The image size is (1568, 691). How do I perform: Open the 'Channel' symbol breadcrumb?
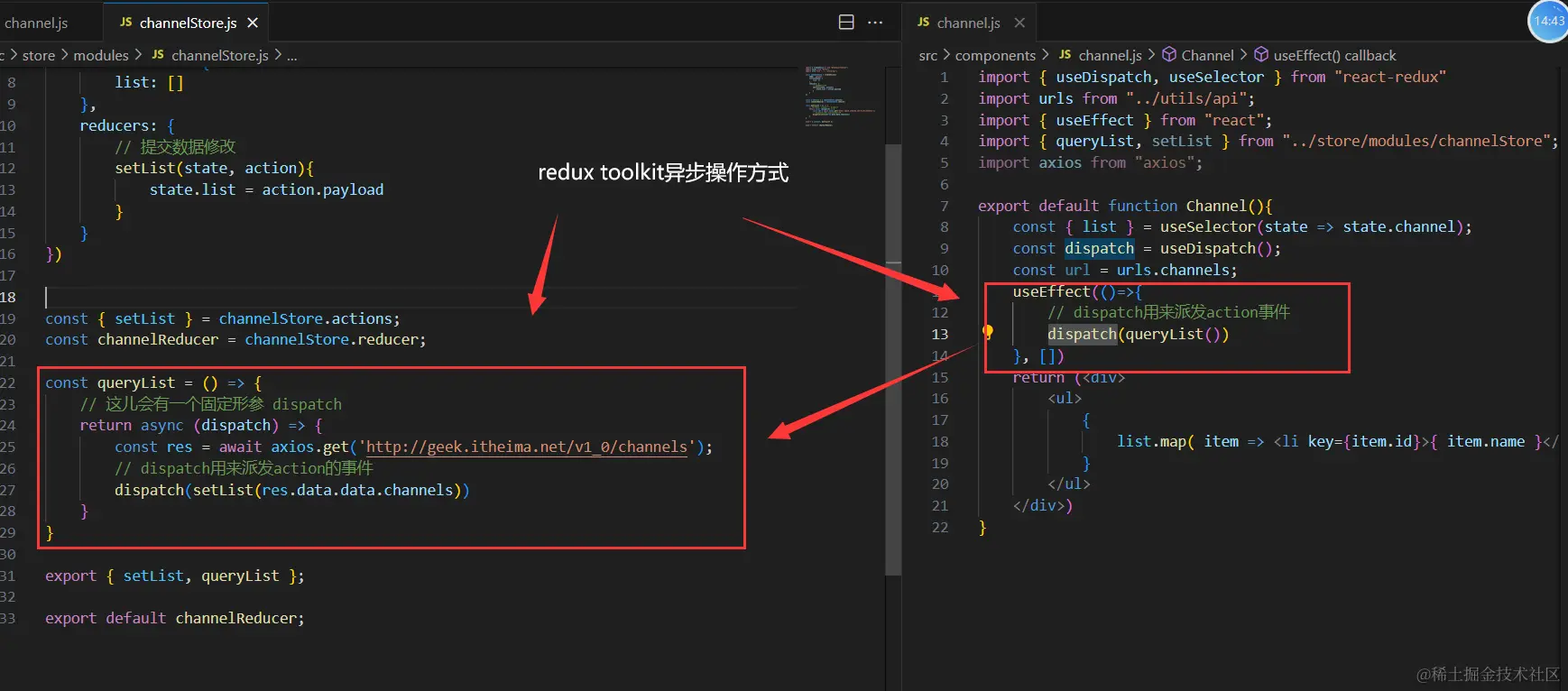(x=1207, y=55)
